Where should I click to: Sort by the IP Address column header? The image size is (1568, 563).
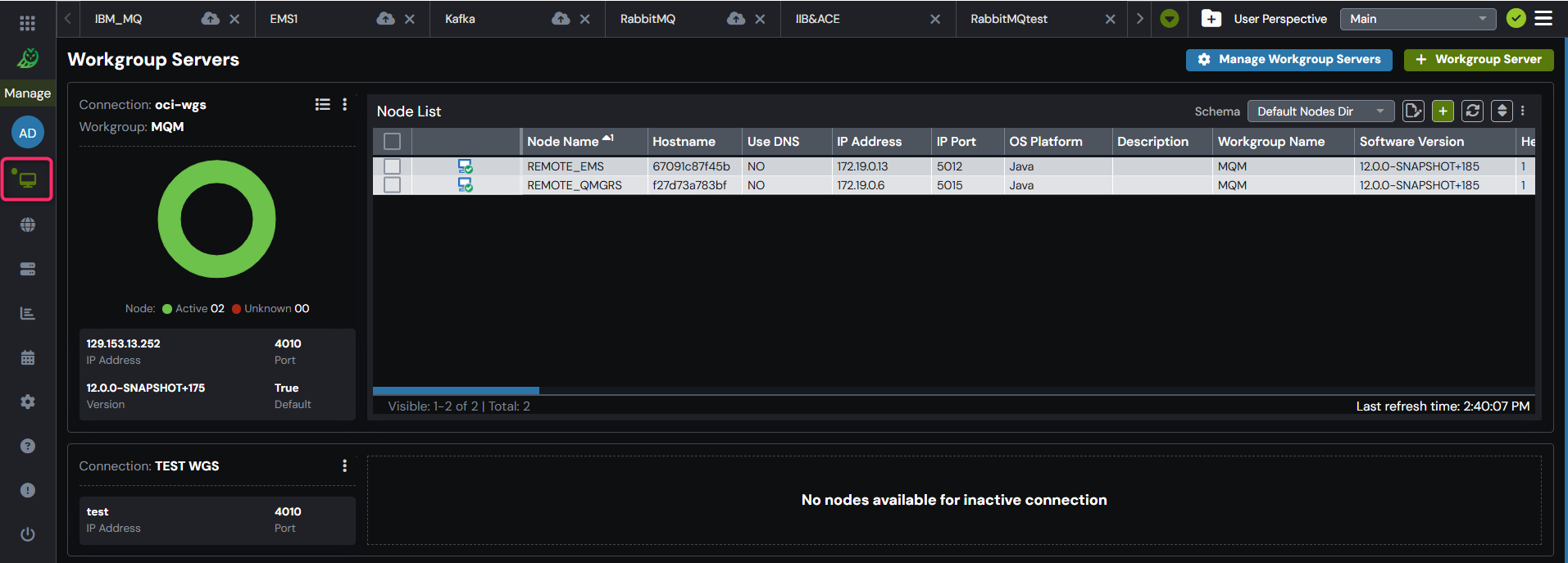(881, 142)
